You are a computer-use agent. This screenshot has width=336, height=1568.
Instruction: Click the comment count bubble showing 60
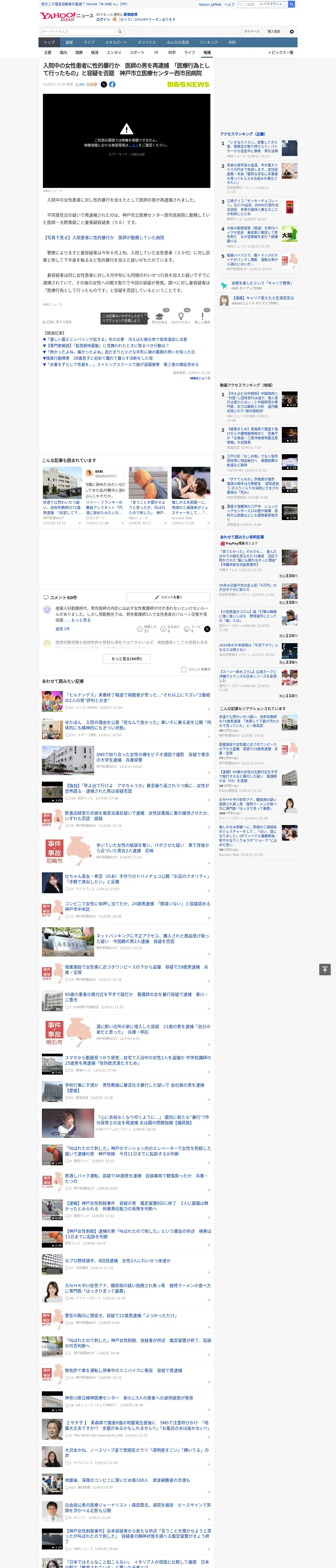coord(80,85)
